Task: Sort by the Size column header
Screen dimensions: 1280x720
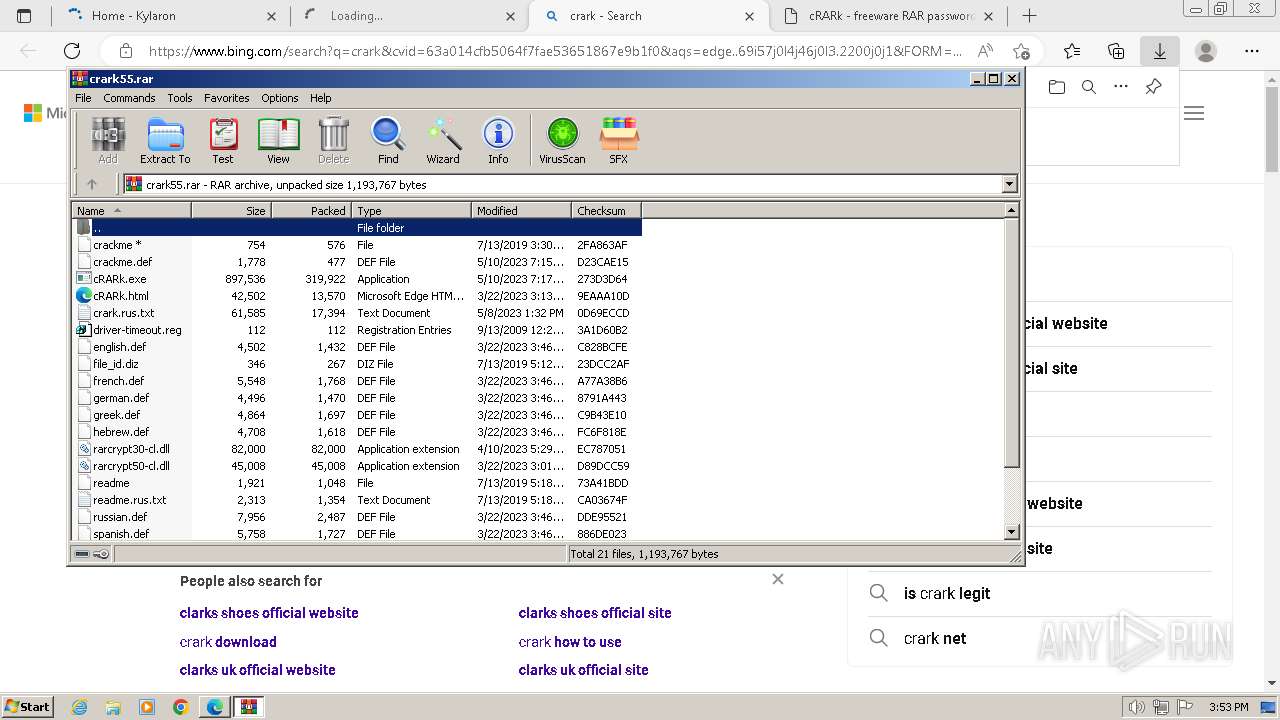Action: click(x=231, y=210)
